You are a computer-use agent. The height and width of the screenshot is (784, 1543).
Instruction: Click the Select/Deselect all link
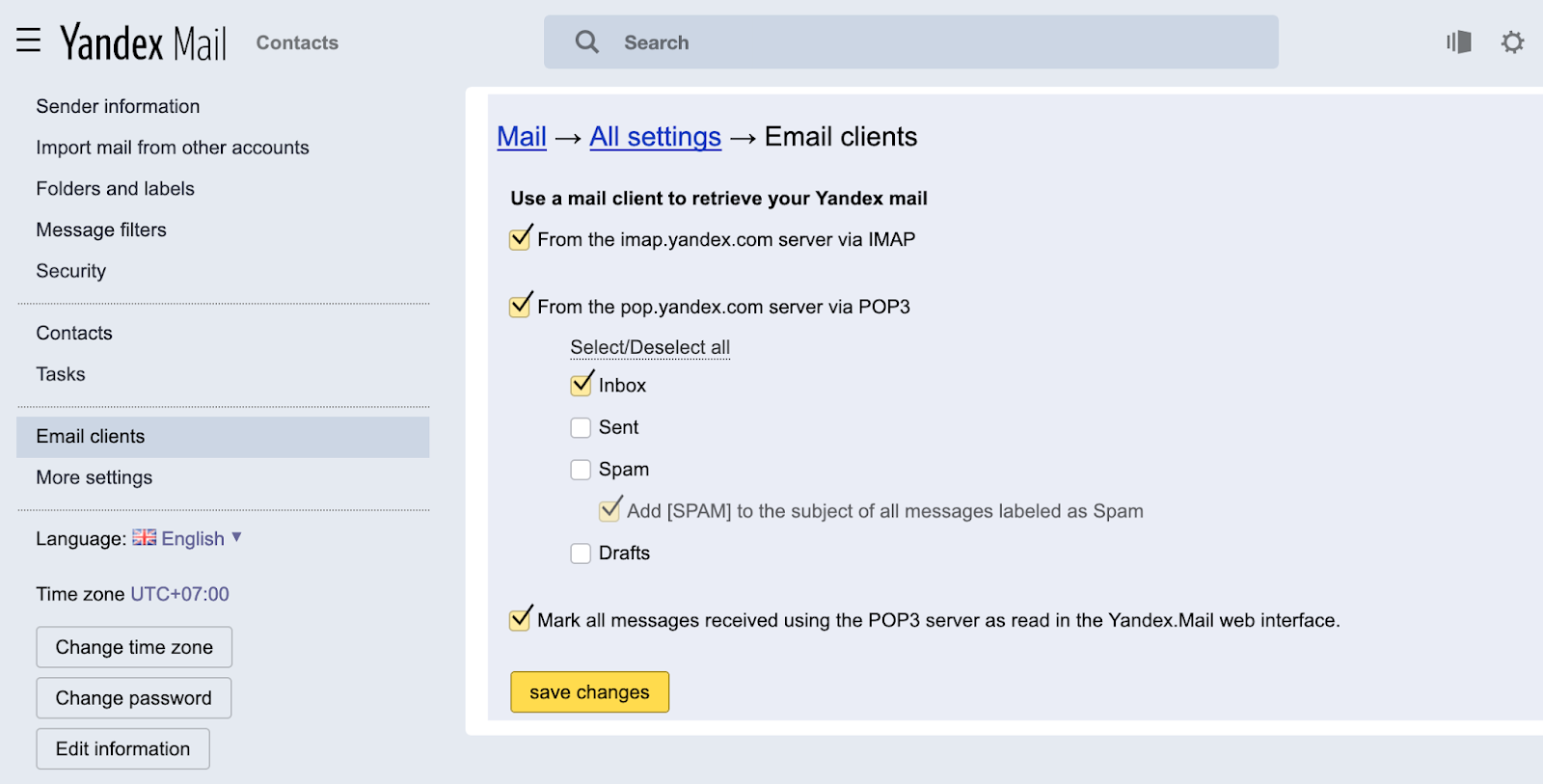point(649,347)
